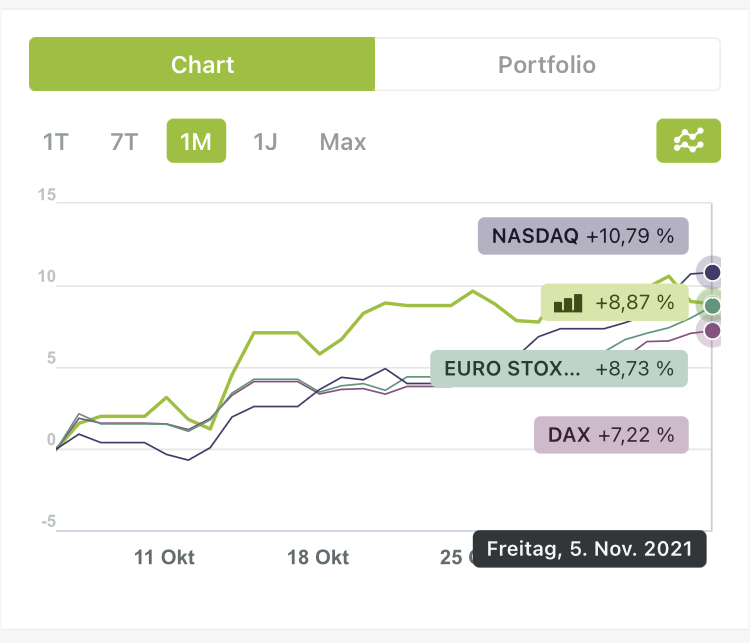Click the NASDAQ +10,79 % label
The width and height of the screenshot is (750, 643).
click(583, 237)
